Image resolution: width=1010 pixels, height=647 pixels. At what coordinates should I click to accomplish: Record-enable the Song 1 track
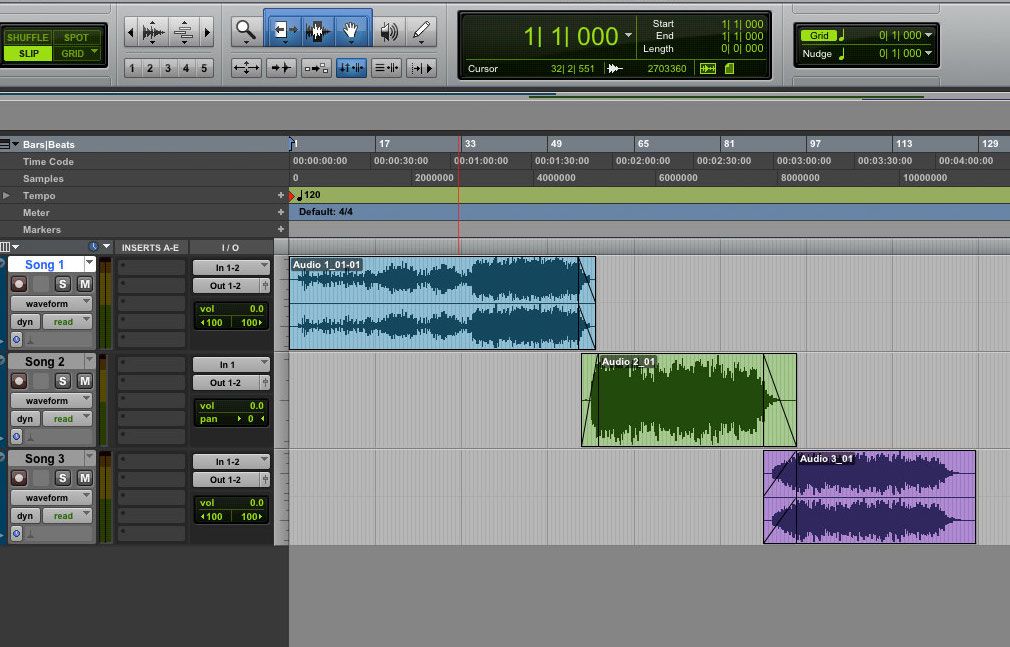click(x=19, y=284)
